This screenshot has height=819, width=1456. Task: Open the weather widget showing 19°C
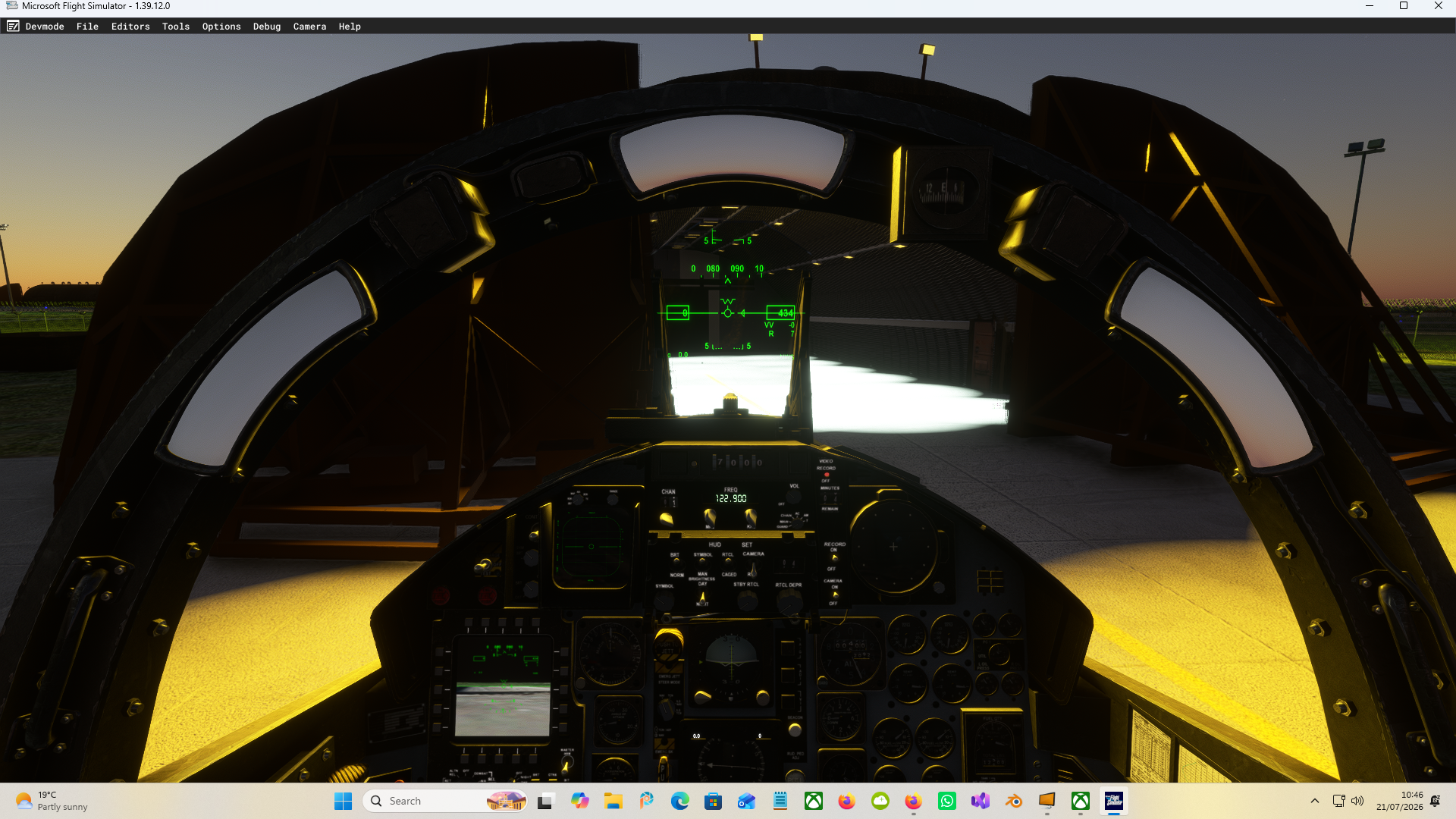[52, 801]
